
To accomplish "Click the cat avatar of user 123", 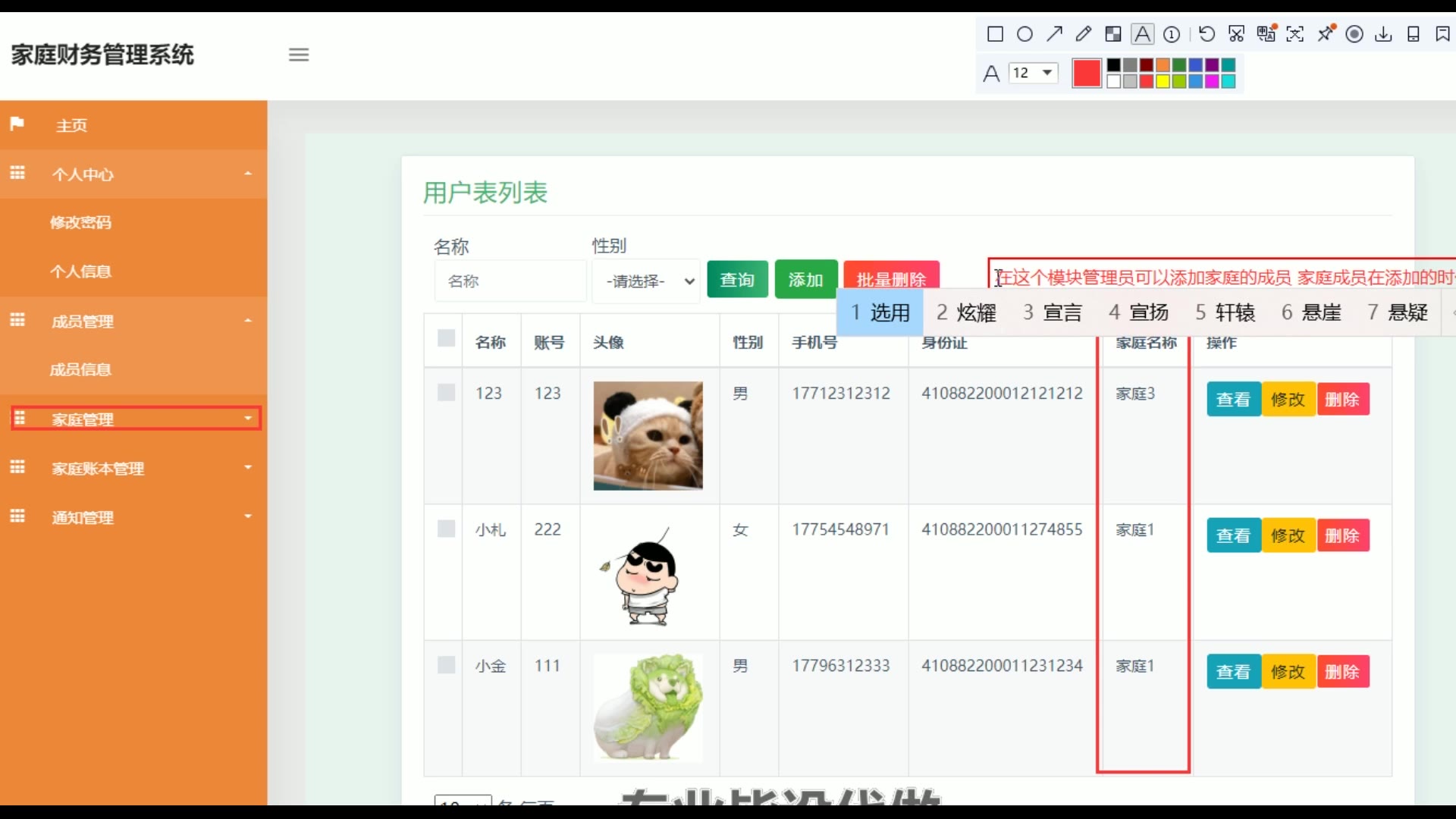I will point(648,435).
